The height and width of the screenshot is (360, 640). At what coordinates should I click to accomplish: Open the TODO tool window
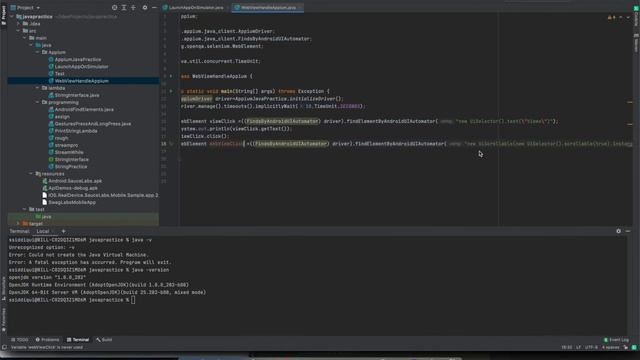20,340
